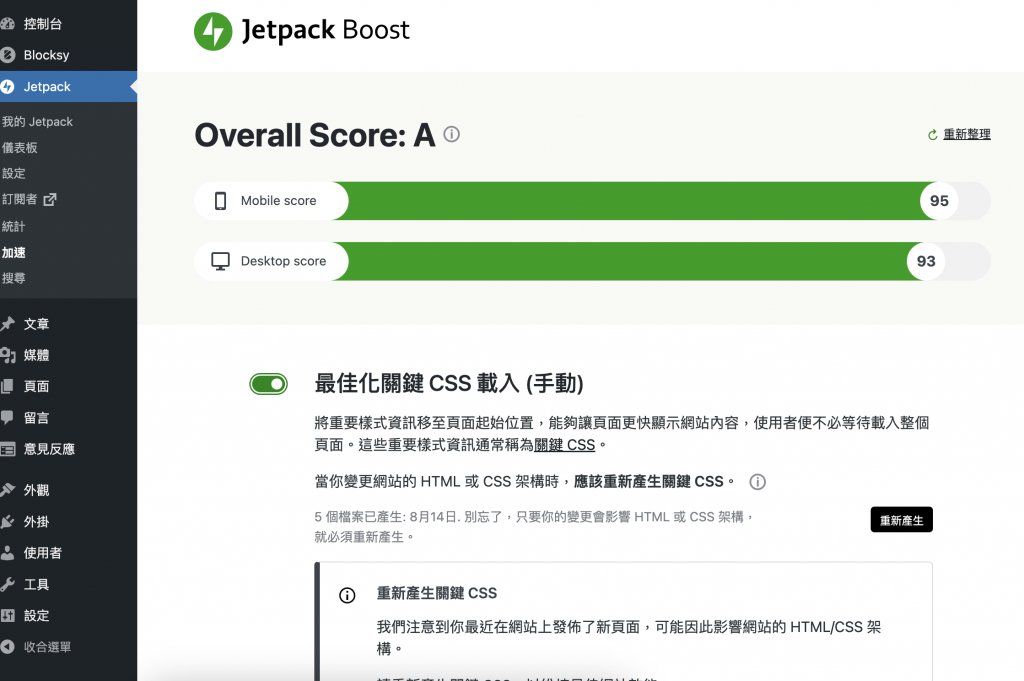The width and height of the screenshot is (1024, 681).
Task: Click the desktop monitor icon in Desktop score
Action: point(221,261)
